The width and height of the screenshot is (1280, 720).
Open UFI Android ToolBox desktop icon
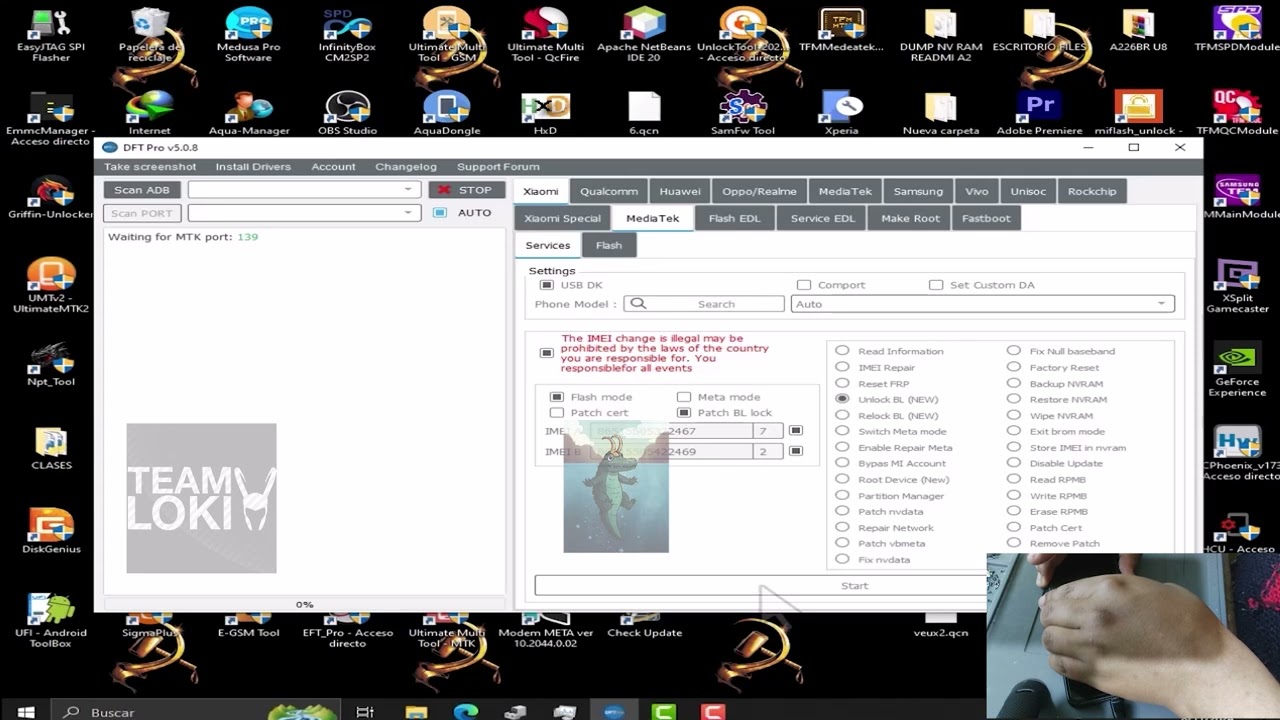tap(51, 620)
